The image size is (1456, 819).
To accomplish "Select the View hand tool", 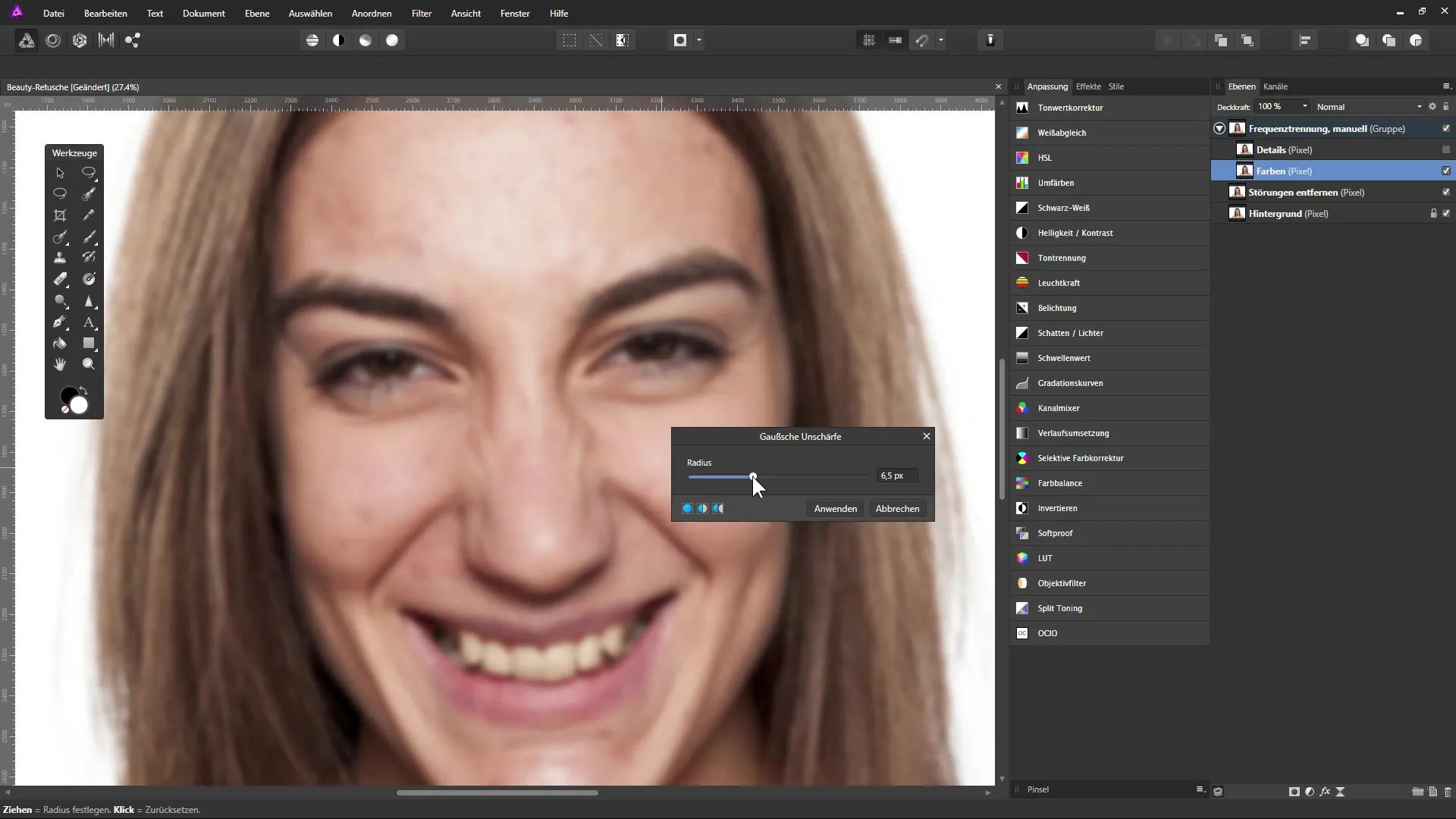I will [x=60, y=365].
